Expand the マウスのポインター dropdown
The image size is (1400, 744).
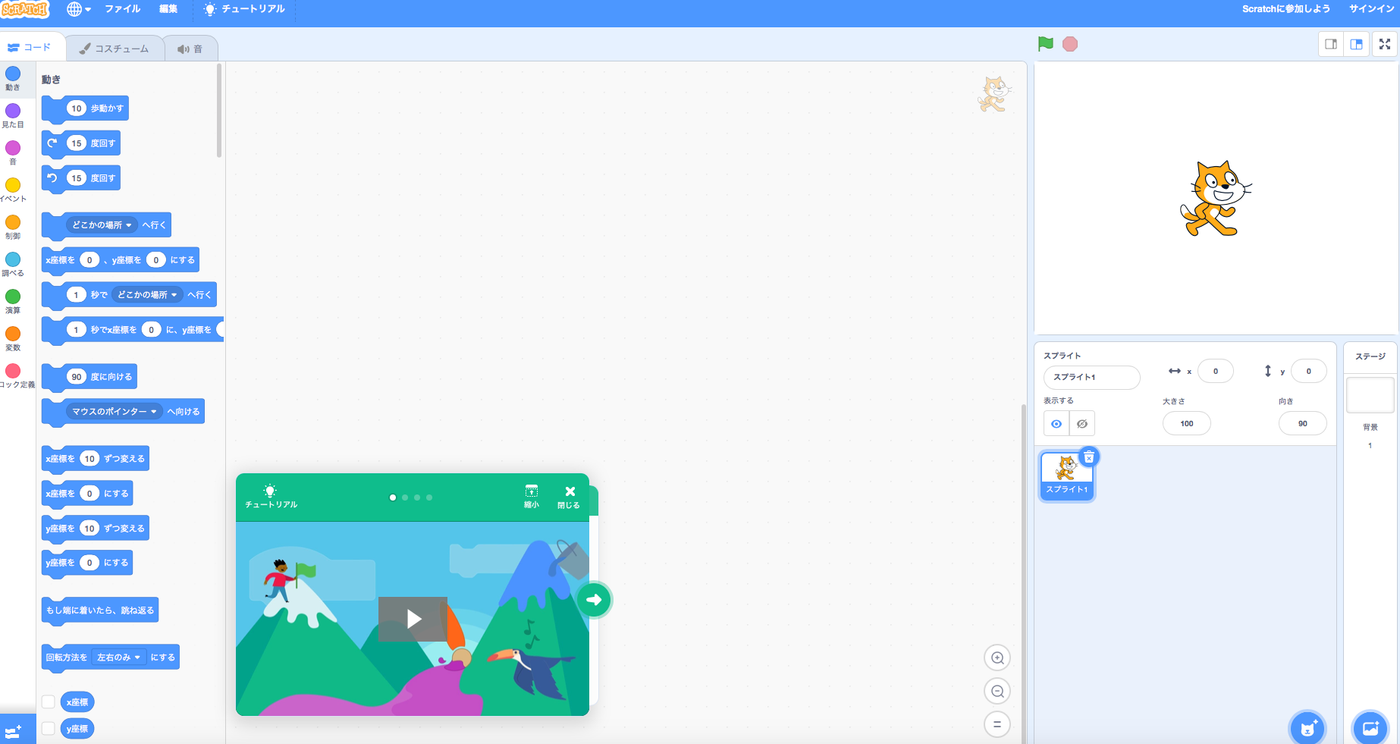pyautogui.click(x=115, y=412)
